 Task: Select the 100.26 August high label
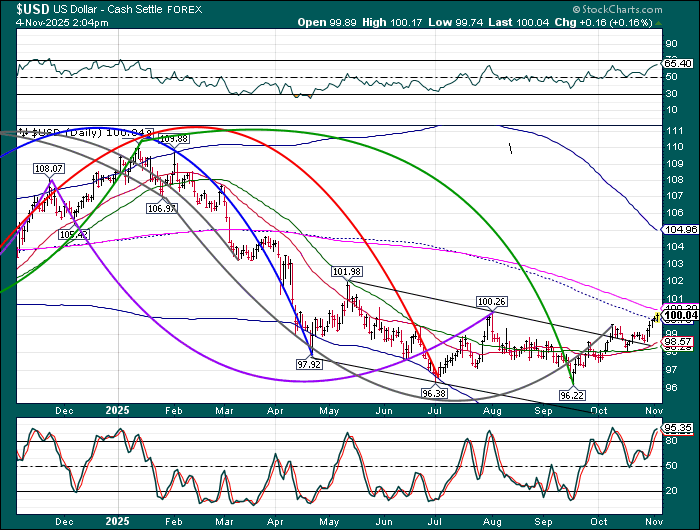(x=491, y=301)
